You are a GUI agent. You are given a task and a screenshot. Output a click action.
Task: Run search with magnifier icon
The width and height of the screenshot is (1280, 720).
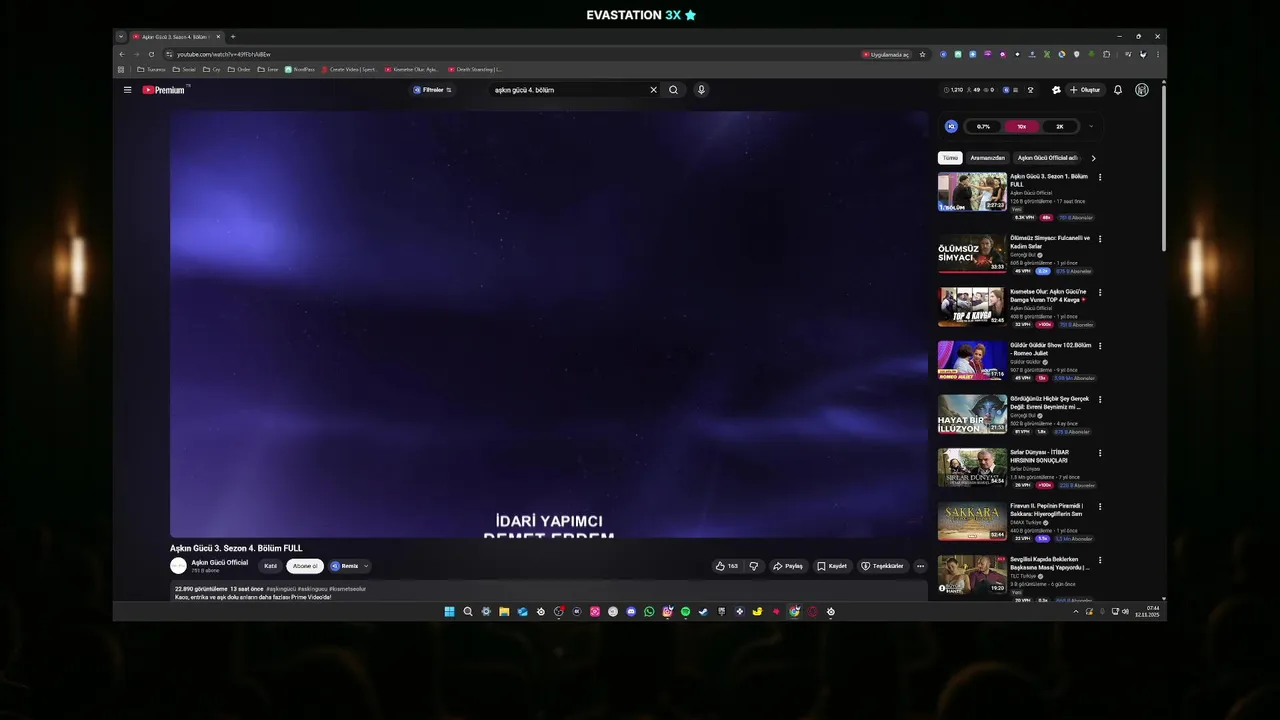673,90
